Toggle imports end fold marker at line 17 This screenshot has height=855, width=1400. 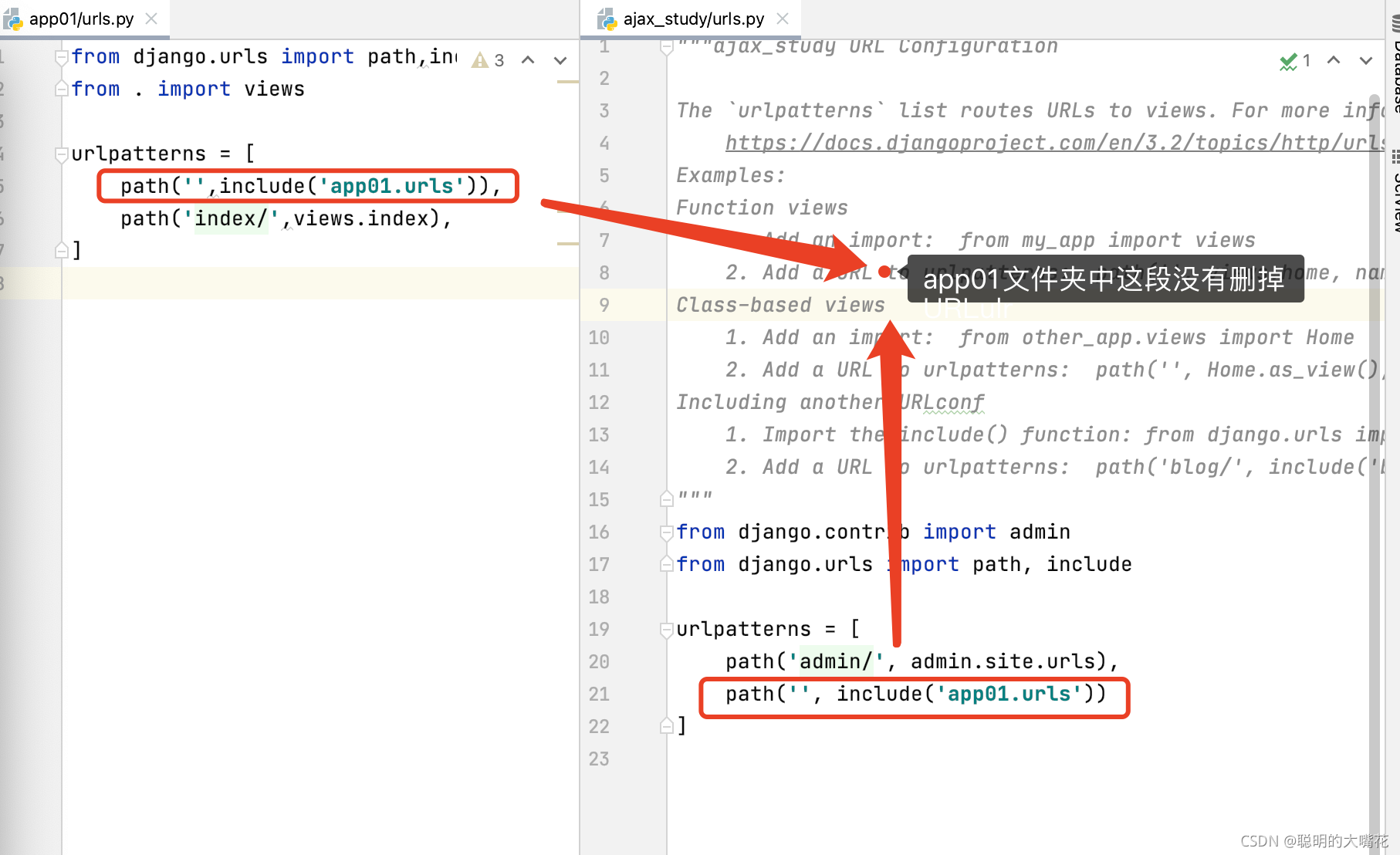coord(667,564)
